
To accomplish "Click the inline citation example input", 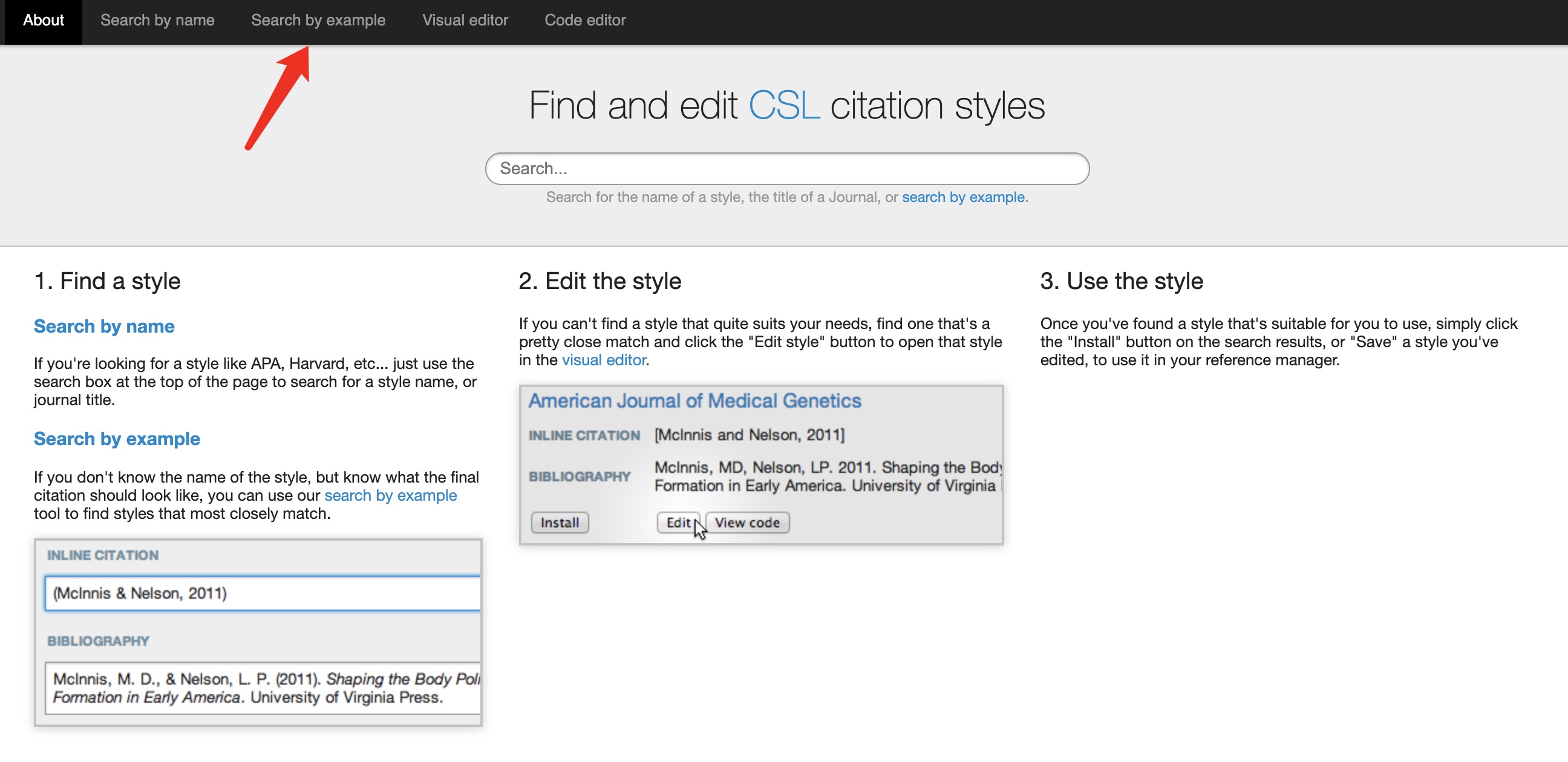I will point(262,593).
